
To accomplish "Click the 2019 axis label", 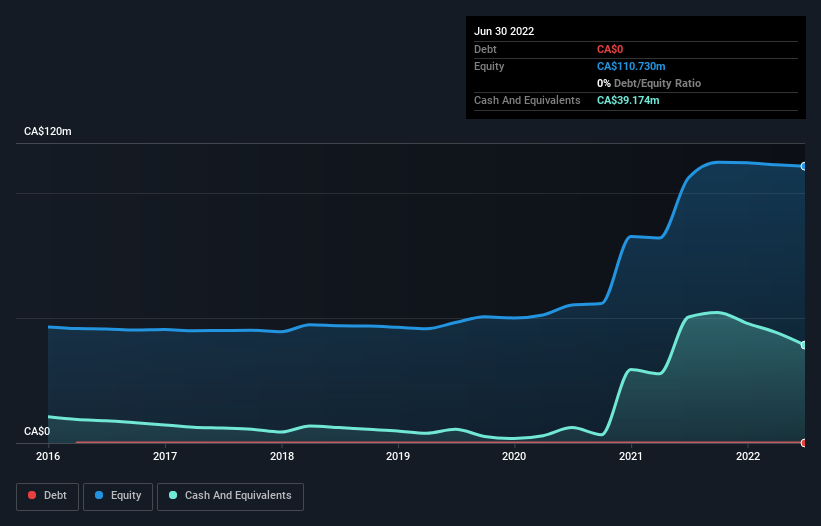I will click(398, 456).
